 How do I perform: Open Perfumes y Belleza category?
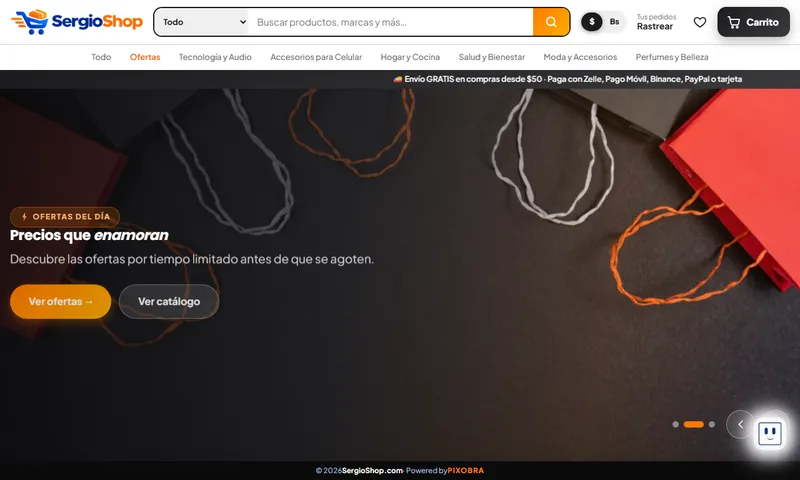[x=672, y=57]
